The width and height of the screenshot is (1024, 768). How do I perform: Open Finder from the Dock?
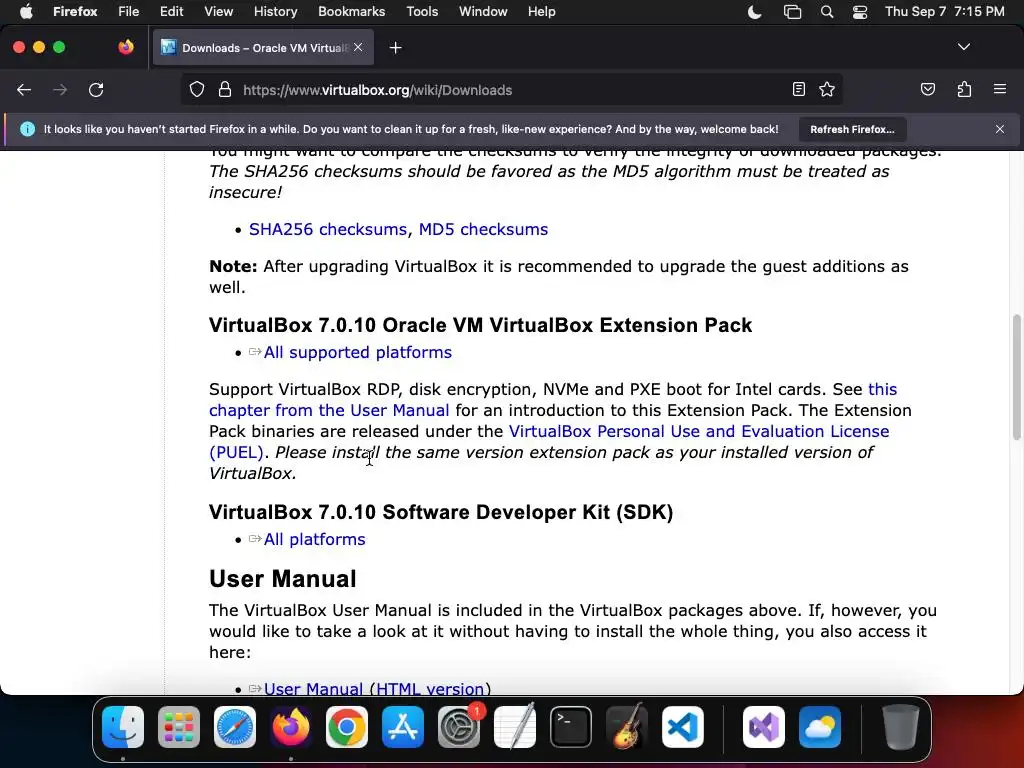click(123, 727)
